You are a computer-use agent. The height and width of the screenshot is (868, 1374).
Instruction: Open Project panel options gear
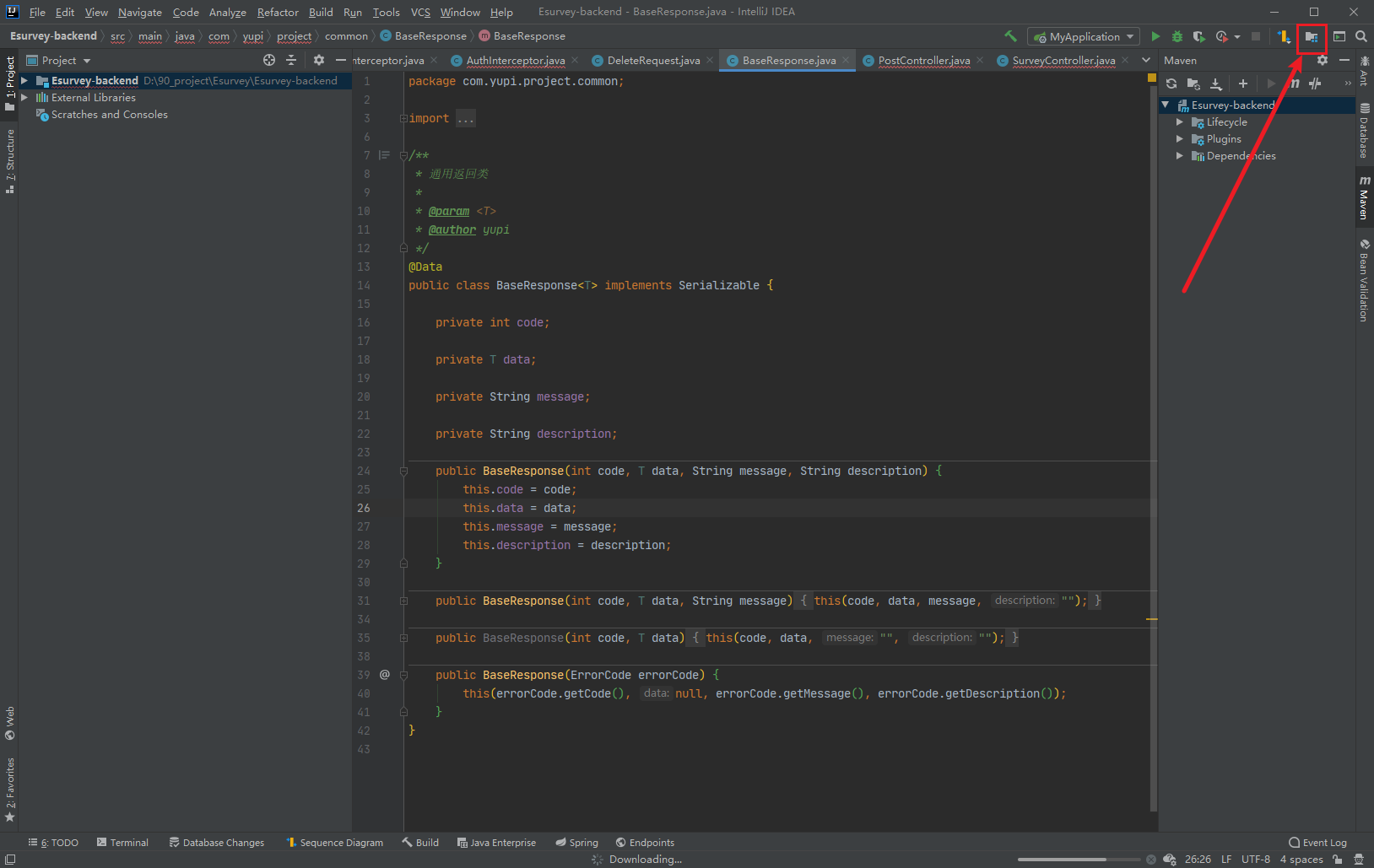pyautogui.click(x=318, y=60)
